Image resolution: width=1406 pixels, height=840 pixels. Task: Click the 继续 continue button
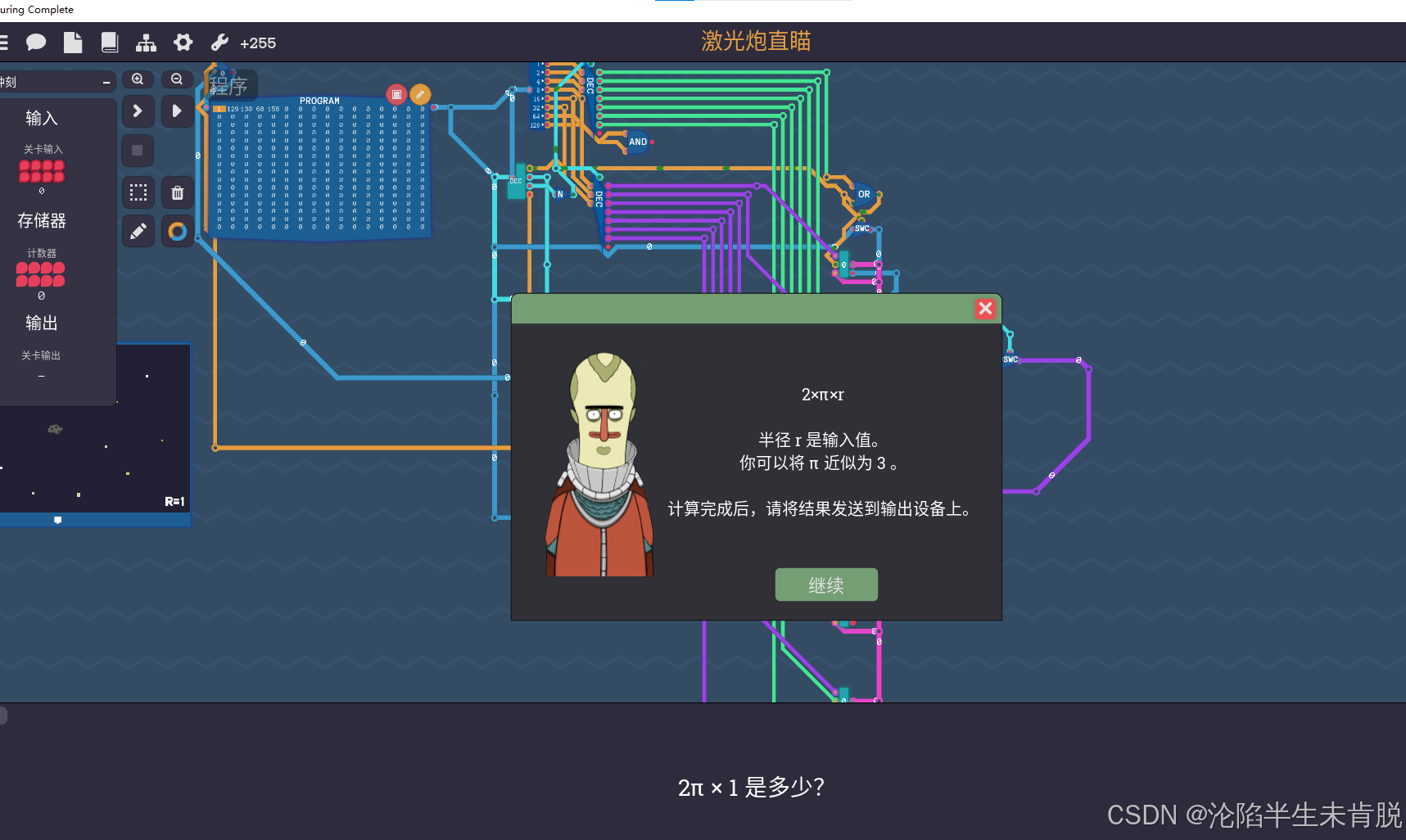coord(826,585)
